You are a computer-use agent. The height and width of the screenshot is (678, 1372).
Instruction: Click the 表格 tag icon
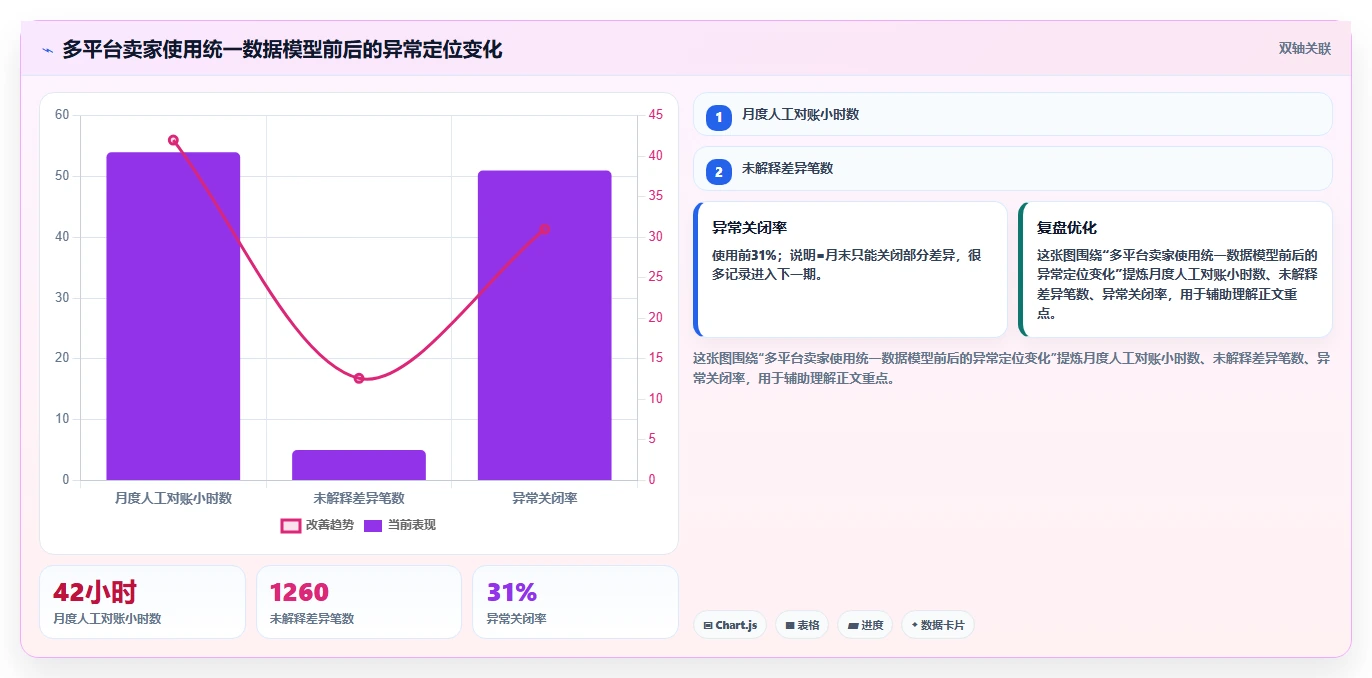click(790, 625)
